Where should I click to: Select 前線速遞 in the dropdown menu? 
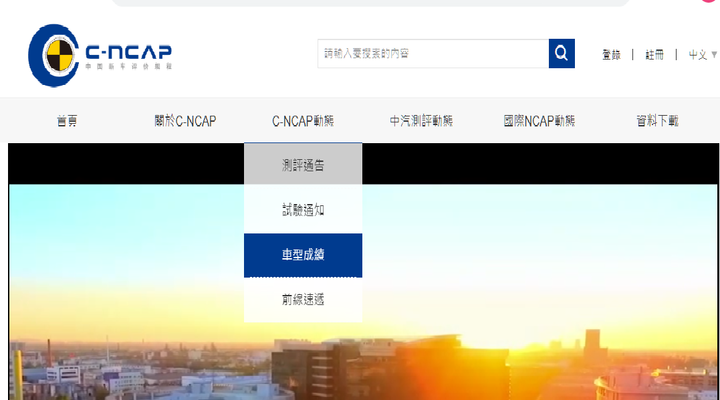click(x=303, y=299)
